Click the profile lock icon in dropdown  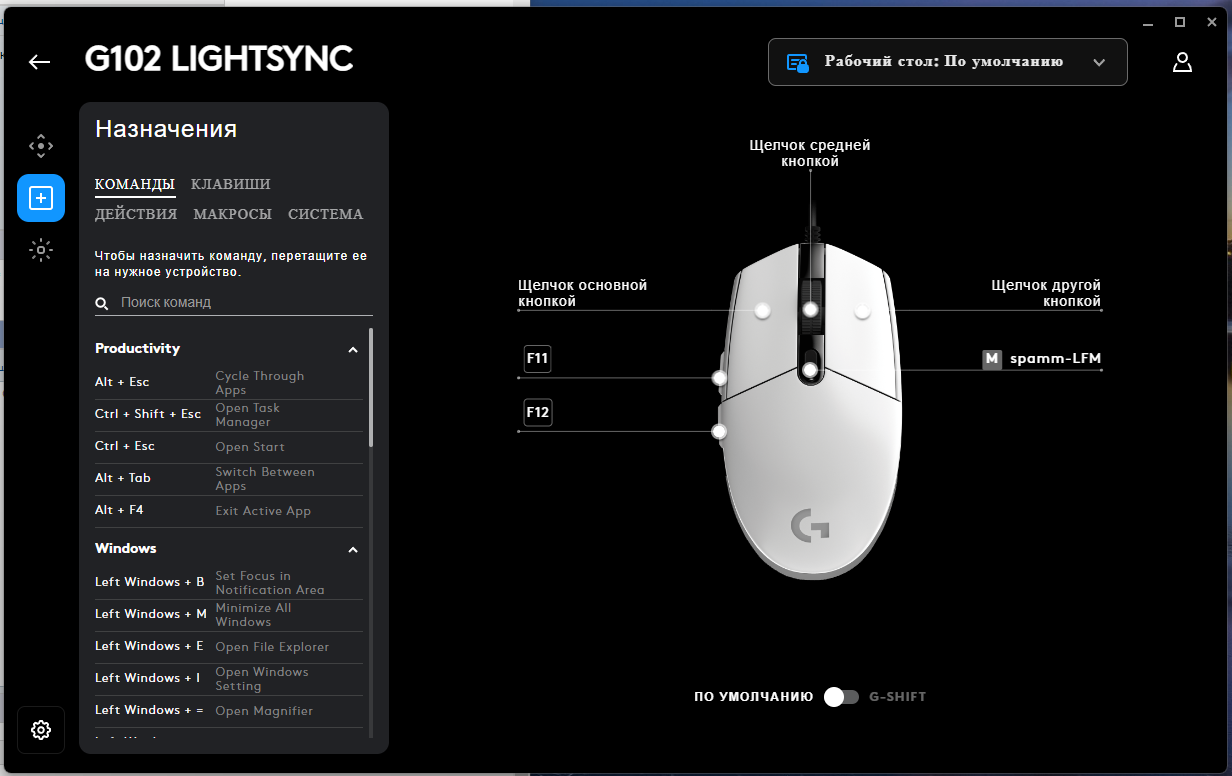click(797, 62)
